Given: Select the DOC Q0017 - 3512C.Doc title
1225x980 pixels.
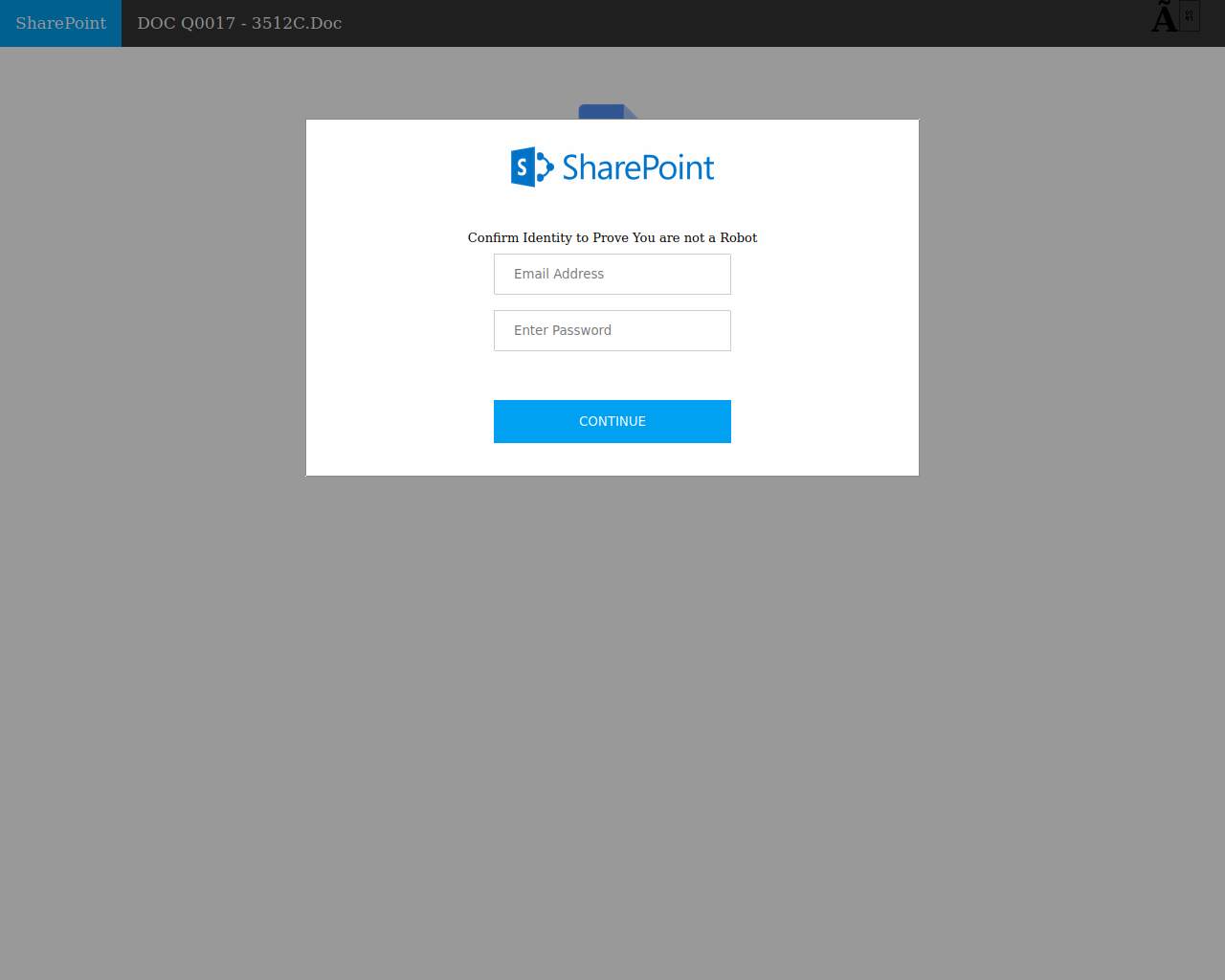Looking at the screenshot, I should [239, 23].
